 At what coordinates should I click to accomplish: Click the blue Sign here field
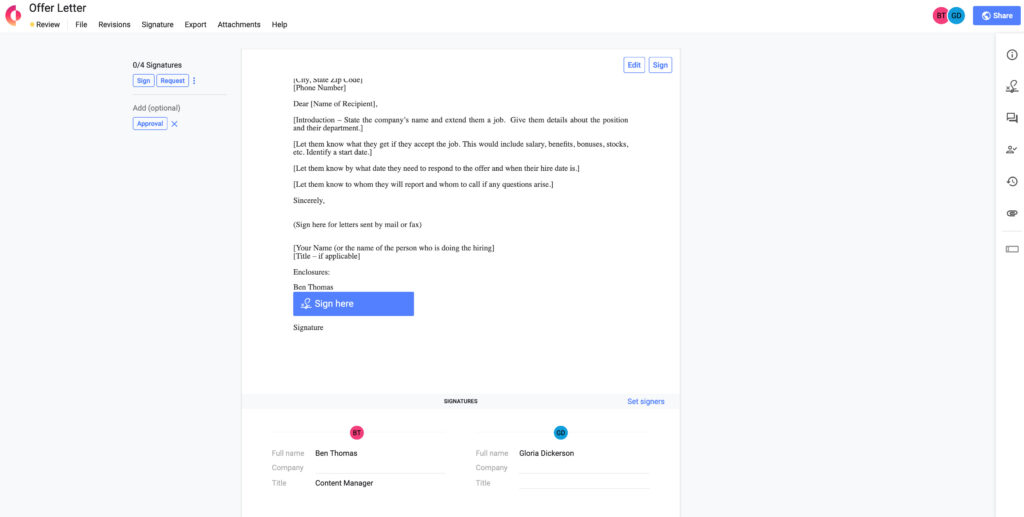(x=353, y=304)
